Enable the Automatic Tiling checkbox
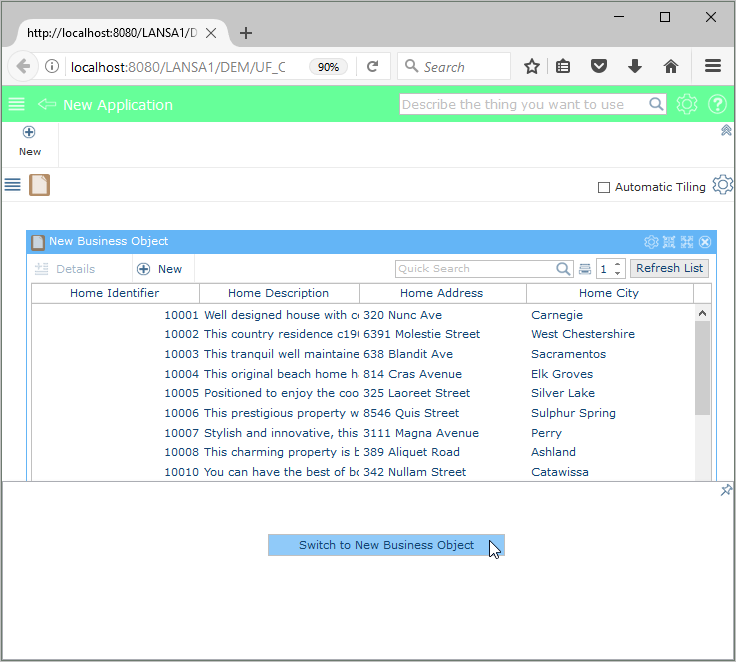Viewport: 736px width, 662px height. [604, 187]
